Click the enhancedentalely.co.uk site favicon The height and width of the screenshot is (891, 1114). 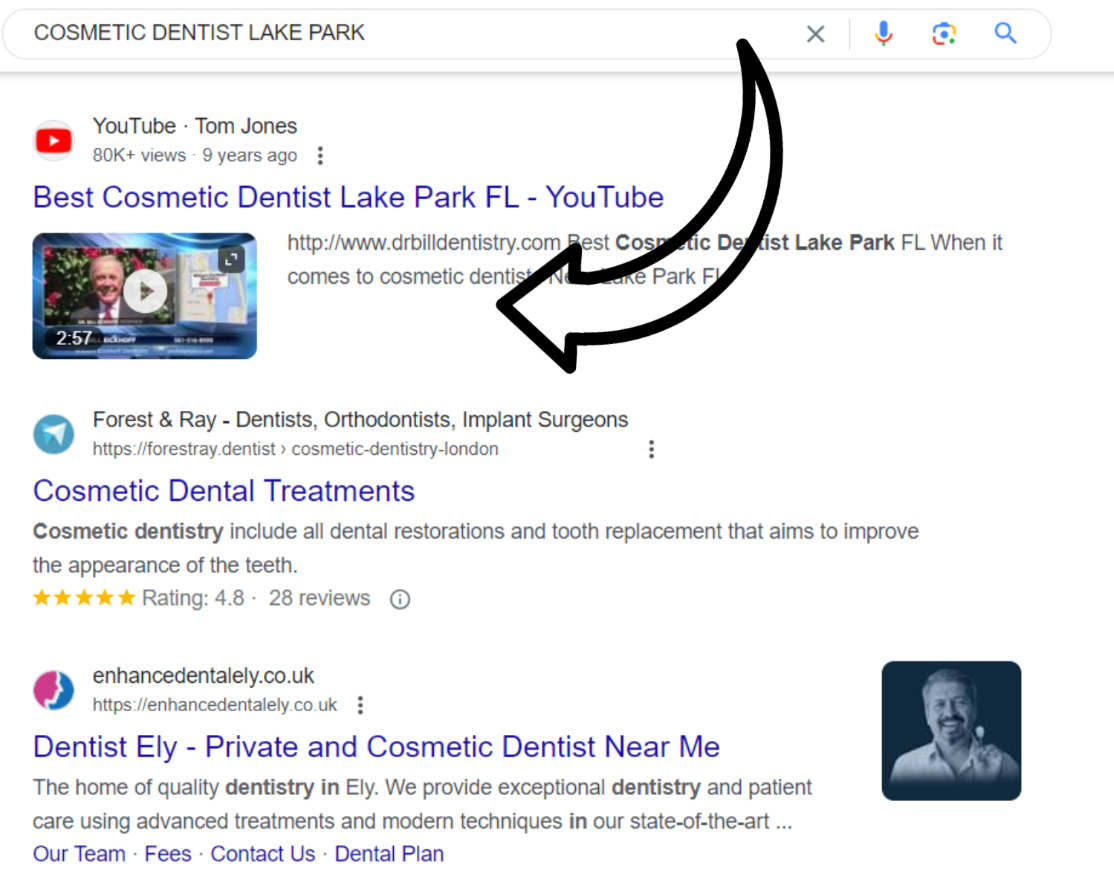[x=54, y=690]
